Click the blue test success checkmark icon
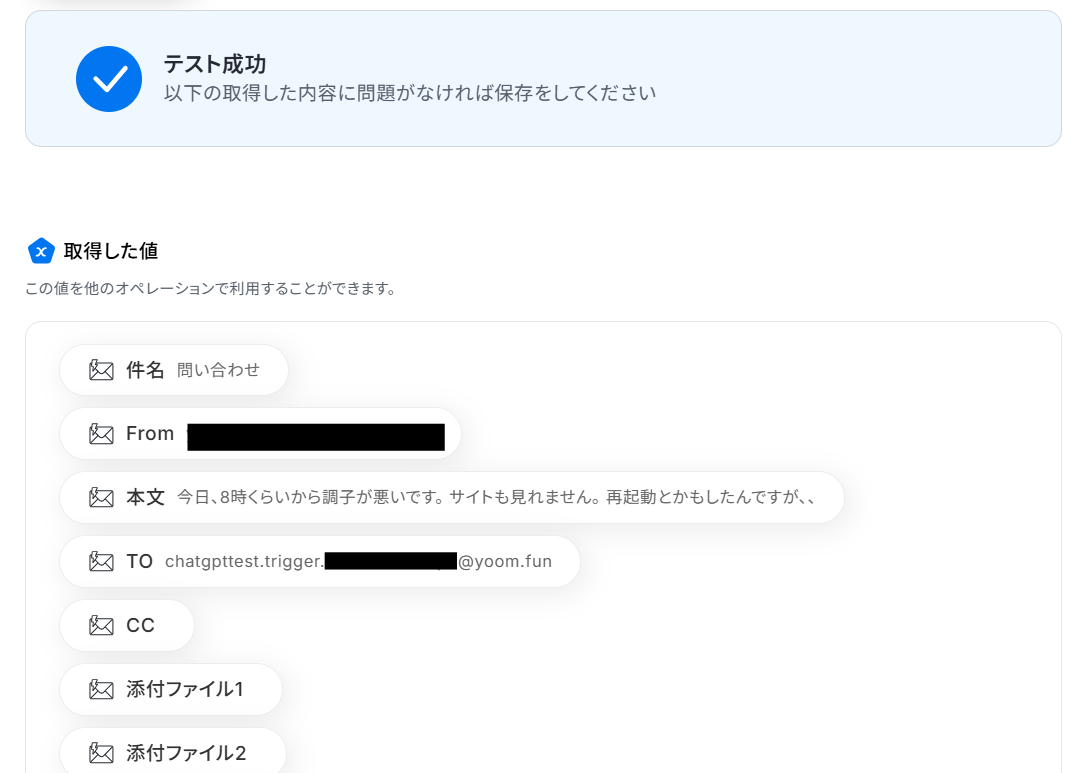 click(x=109, y=79)
